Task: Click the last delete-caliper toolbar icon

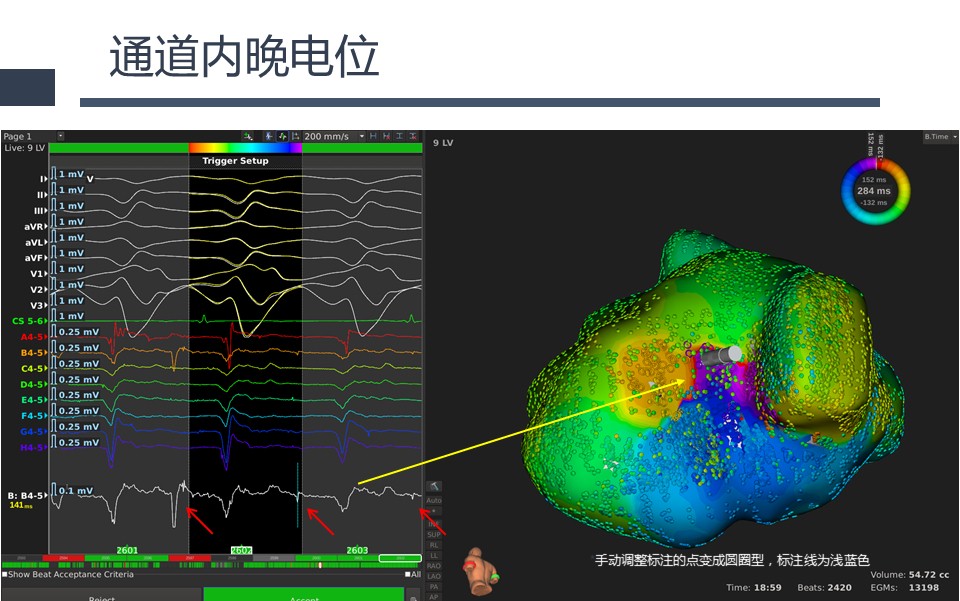Action: pyautogui.click(x=413, y=136)
